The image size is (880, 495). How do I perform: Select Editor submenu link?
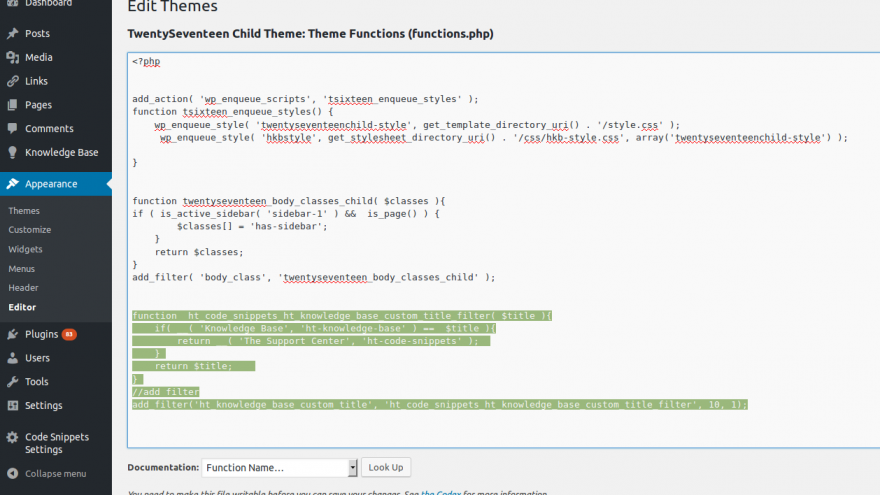point(22,308)
